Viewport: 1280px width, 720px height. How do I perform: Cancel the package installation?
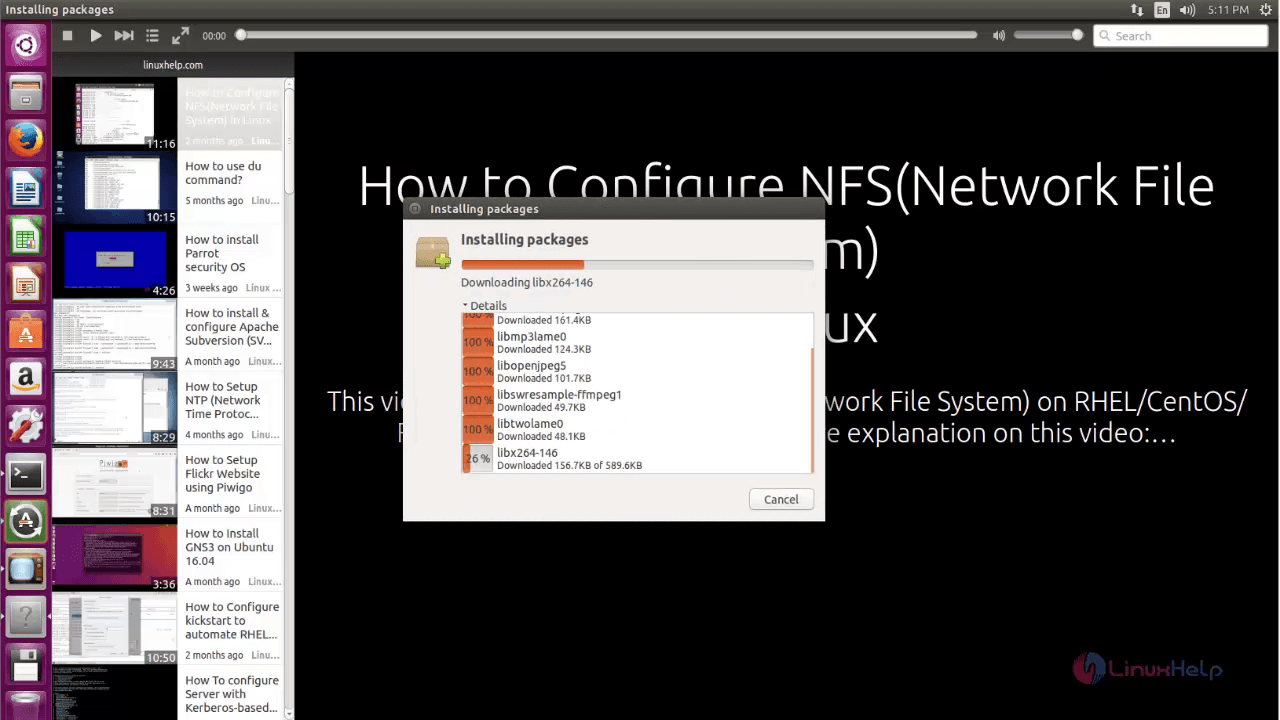pyautogui.click(x=781, y=499)
